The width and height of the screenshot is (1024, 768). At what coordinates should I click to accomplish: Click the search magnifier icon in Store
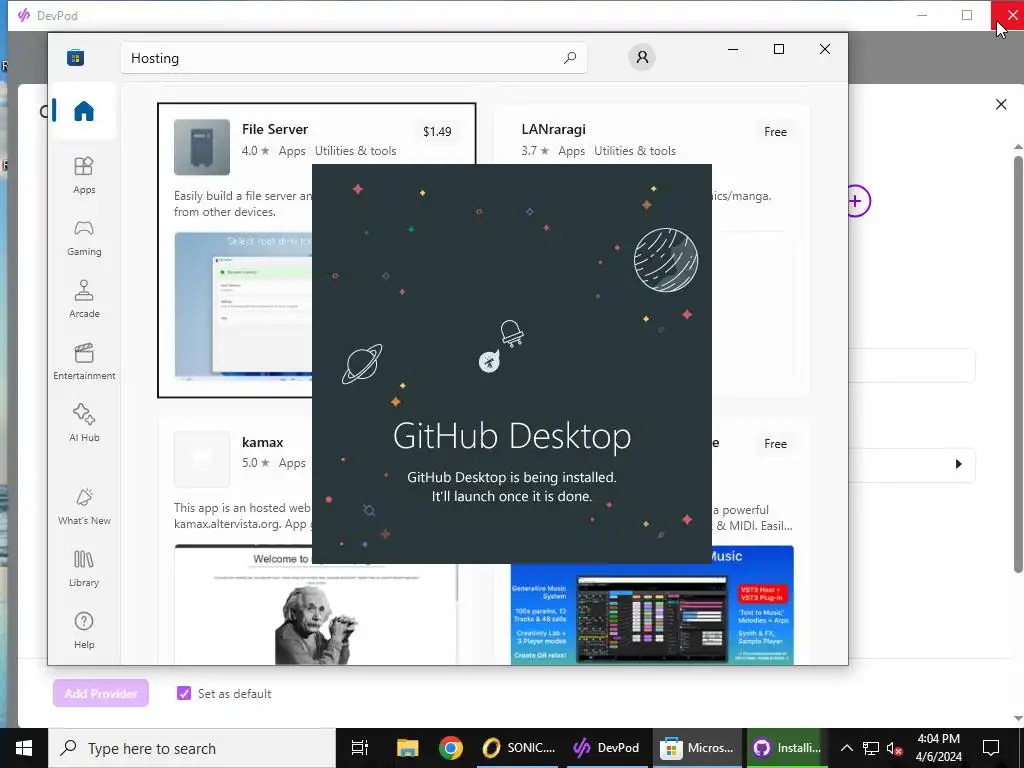click(x=569, y=57)
